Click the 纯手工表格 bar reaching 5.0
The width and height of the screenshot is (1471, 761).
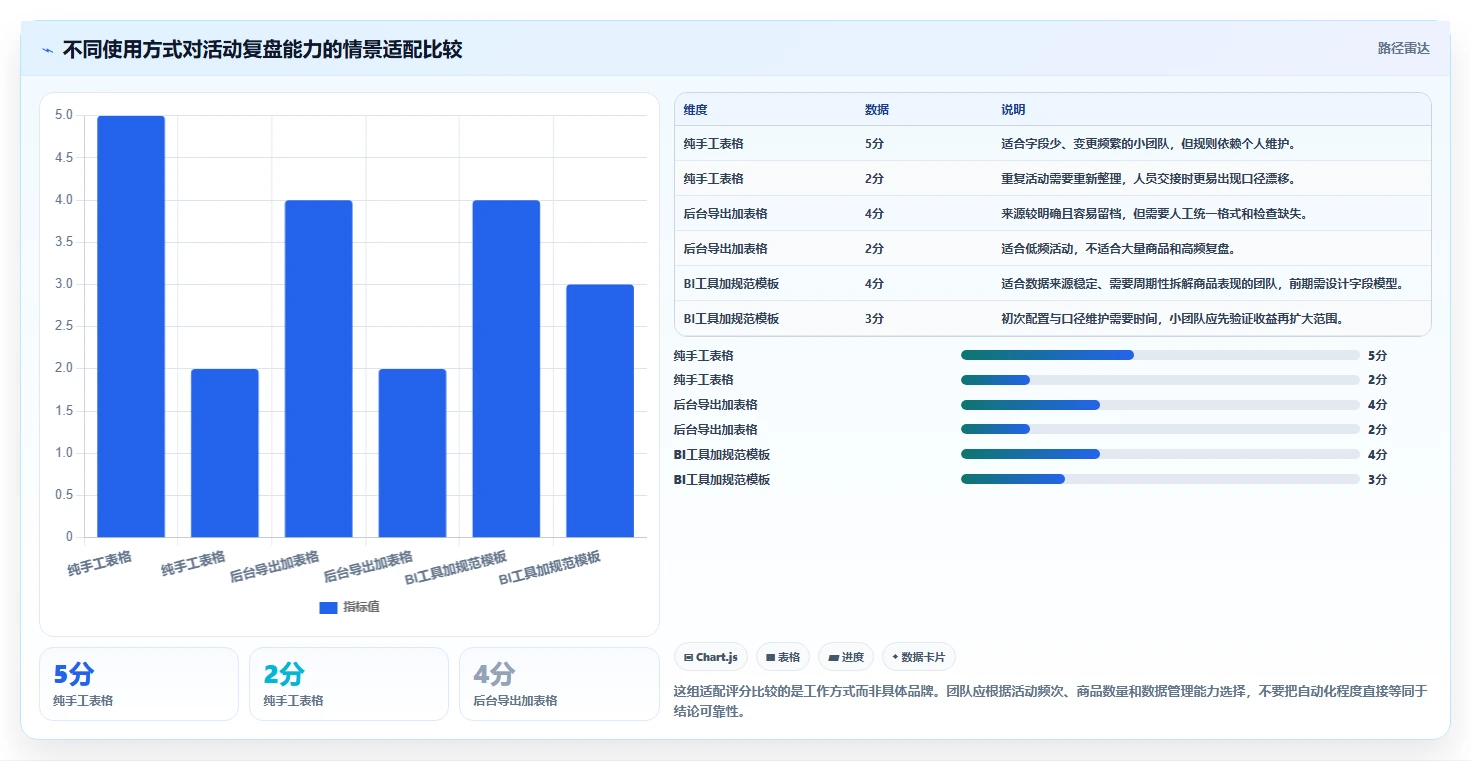(x=131, y=326)
